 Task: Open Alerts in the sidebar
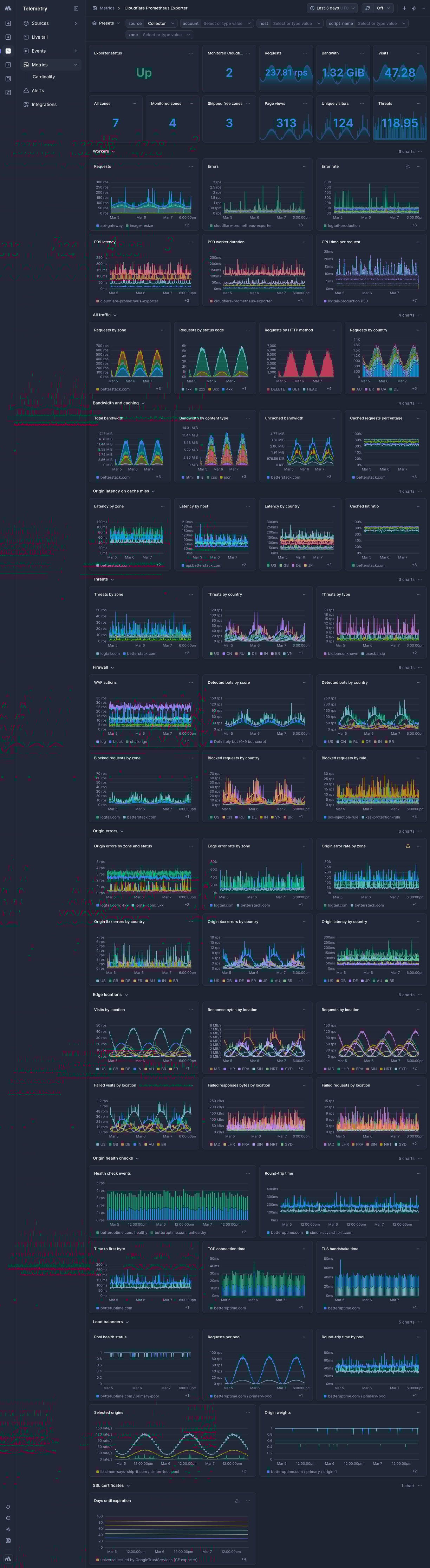tap(50, 91)
